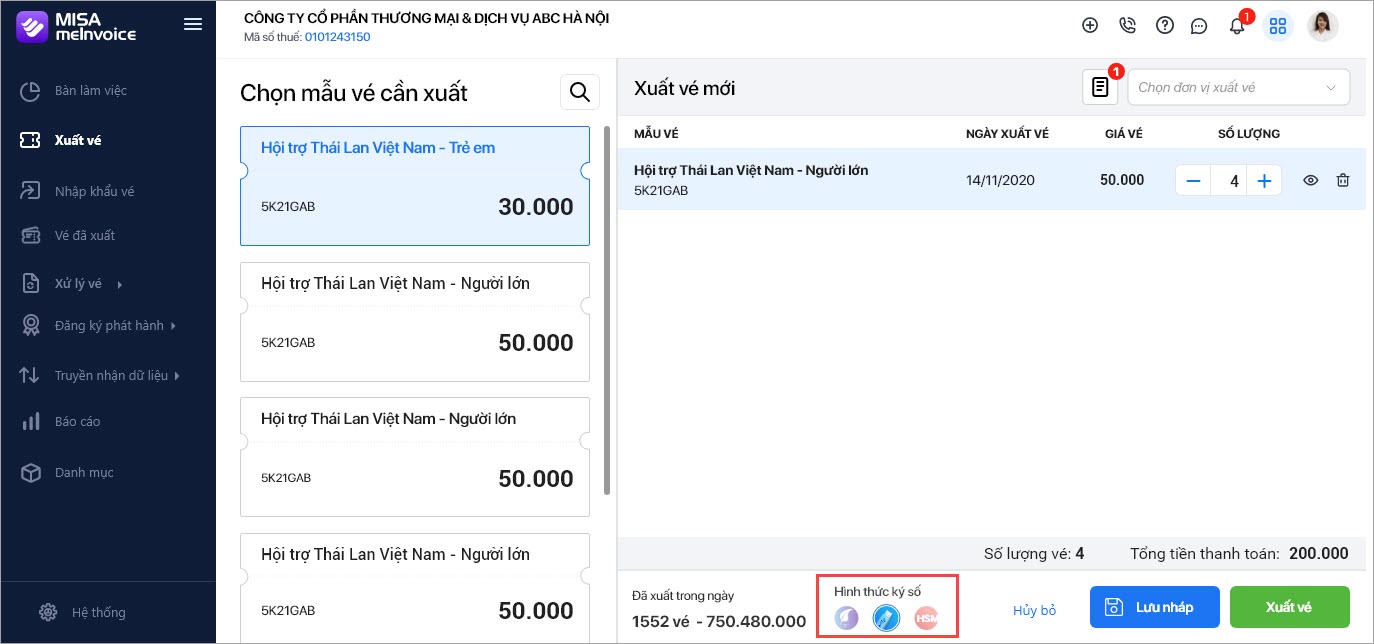Open the Chọn đơn vị xuất vé dropdown
This screenshot has width=1374, height=644.
1238,87
